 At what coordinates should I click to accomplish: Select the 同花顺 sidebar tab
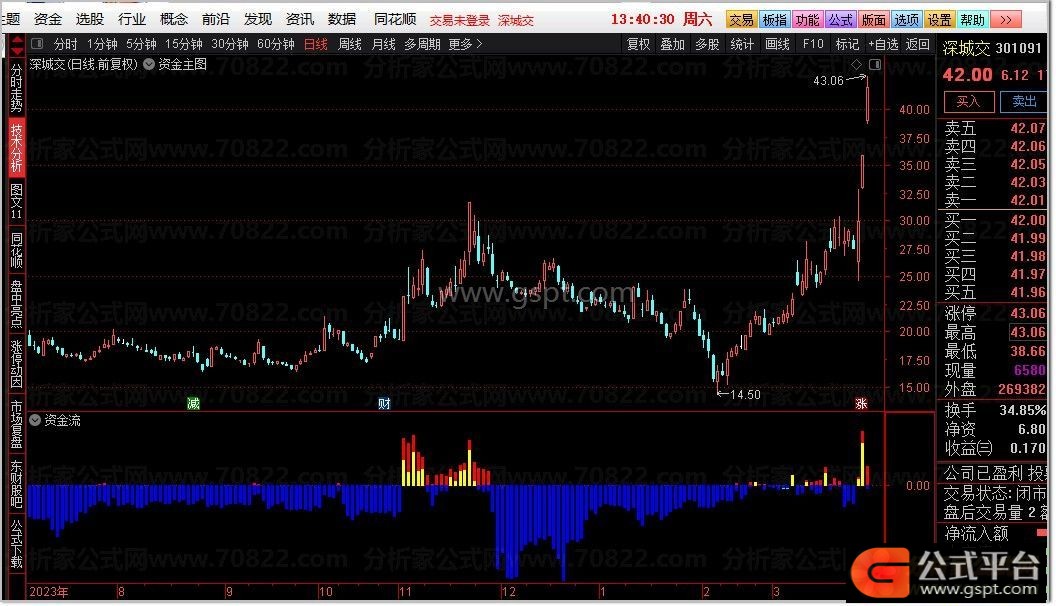pyautogui.click(x=16, y=250)
